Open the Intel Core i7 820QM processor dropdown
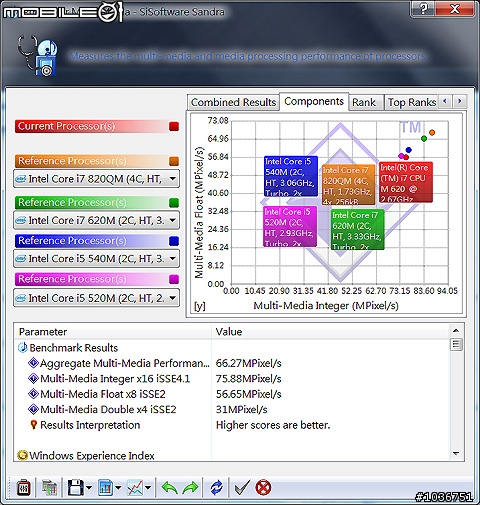 click(x=96, y=179)
